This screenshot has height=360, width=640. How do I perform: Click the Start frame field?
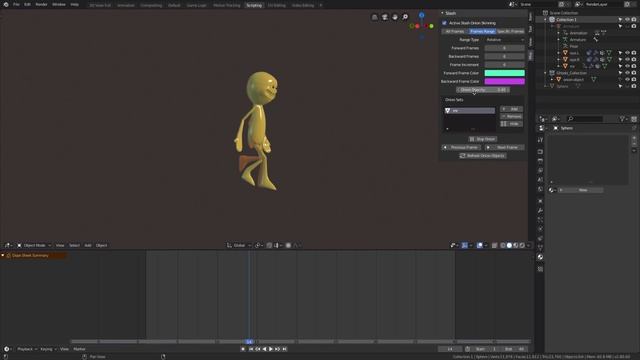[486, 349]
